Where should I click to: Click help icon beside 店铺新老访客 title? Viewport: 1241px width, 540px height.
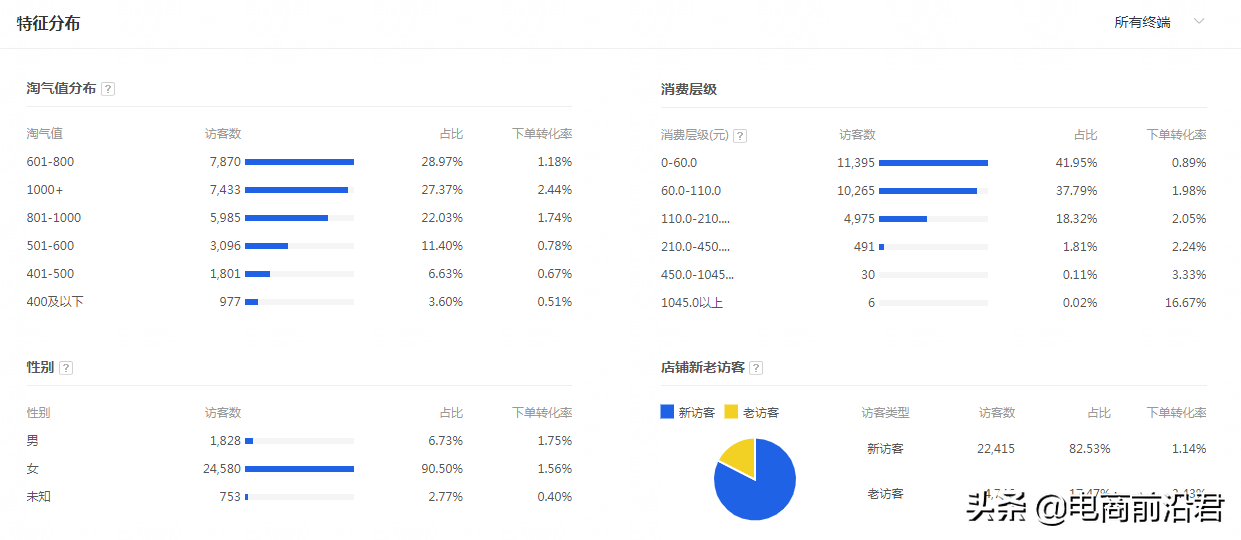pyautogui.click(x=756, y=368)
